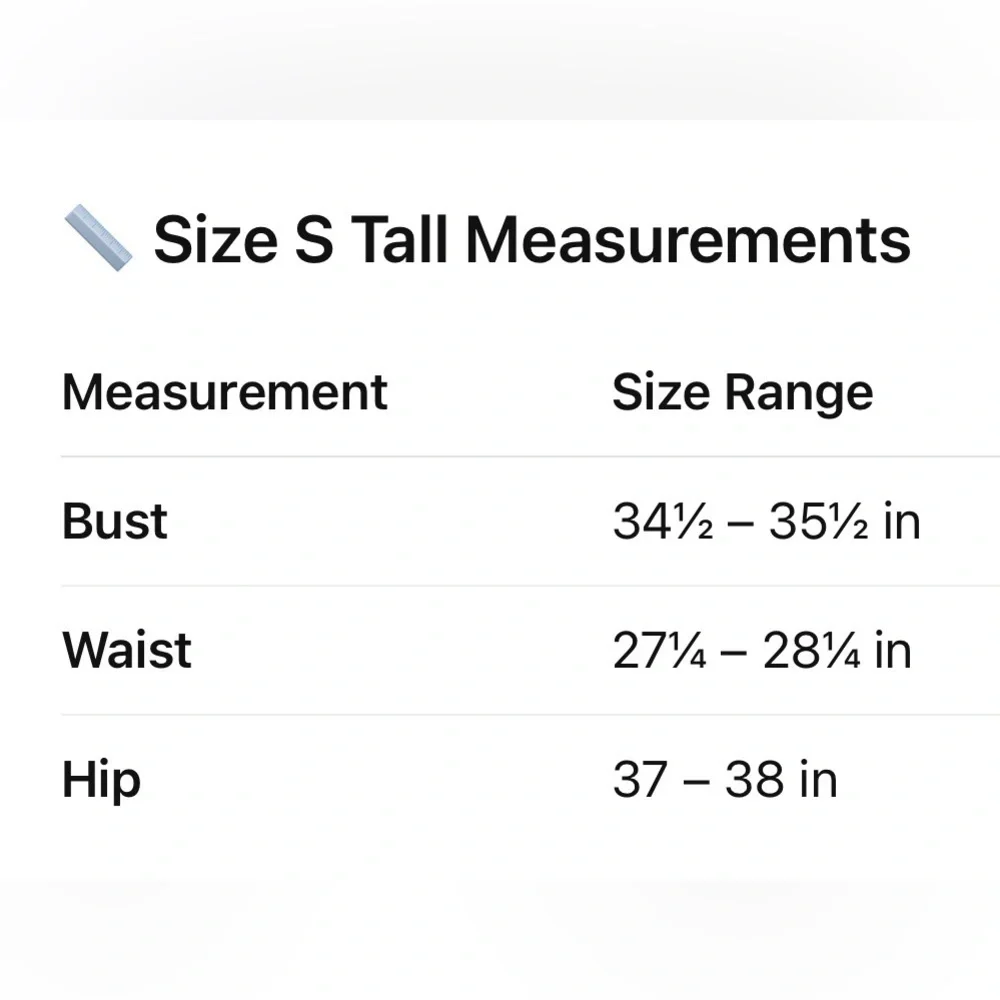1000x1000 pixels.
Task: Click the 34½ bust lower value
Action: (x=662, y=522)
